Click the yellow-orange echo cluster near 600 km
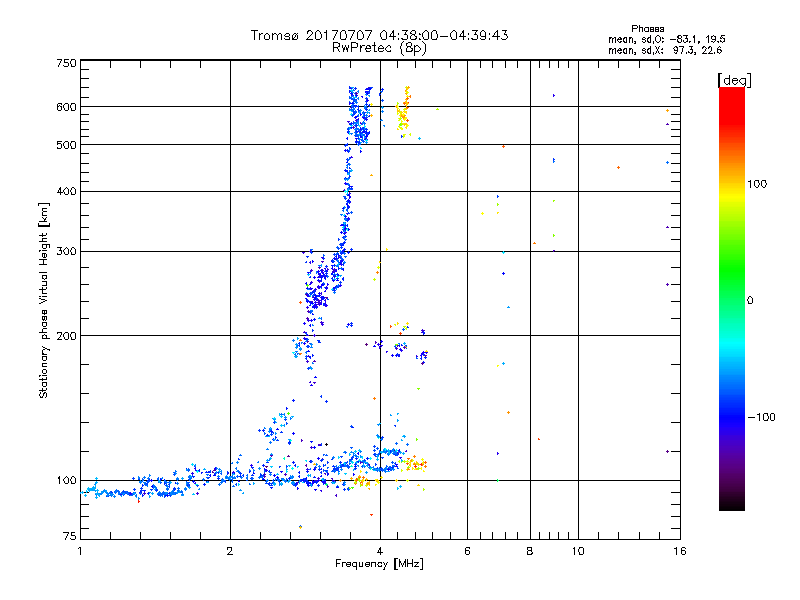 coord(403,111)
